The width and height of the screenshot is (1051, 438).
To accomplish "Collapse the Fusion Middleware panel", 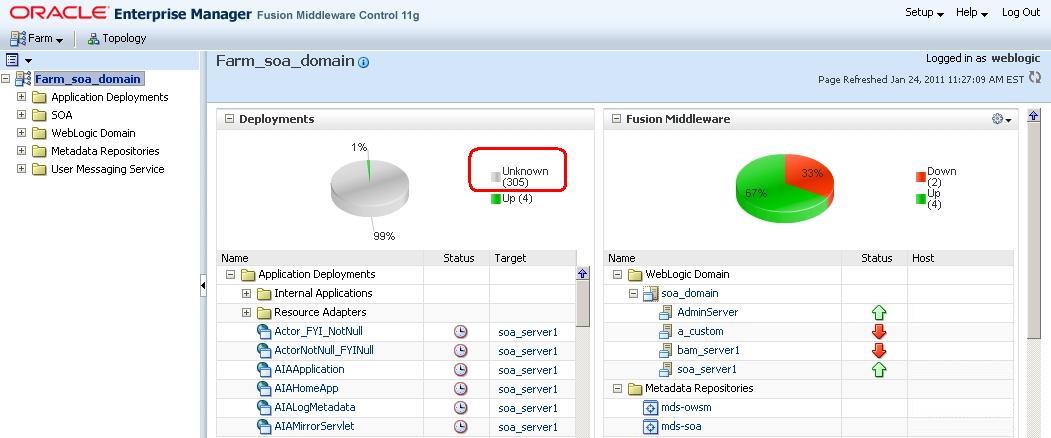I will click(x=616, y=119).
